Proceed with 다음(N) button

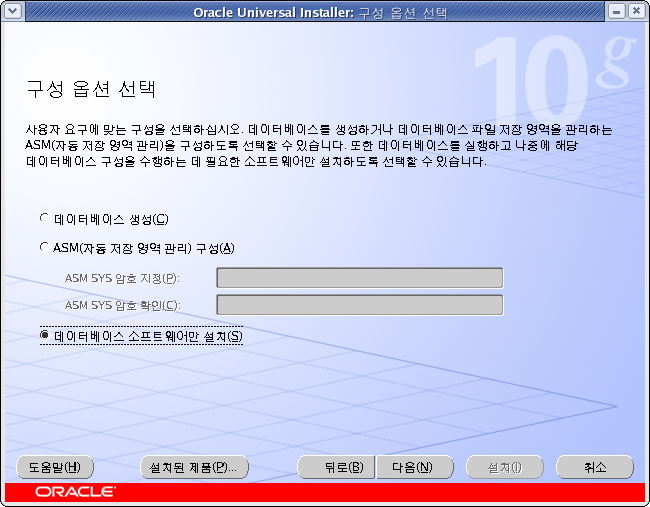click(415, 468)
